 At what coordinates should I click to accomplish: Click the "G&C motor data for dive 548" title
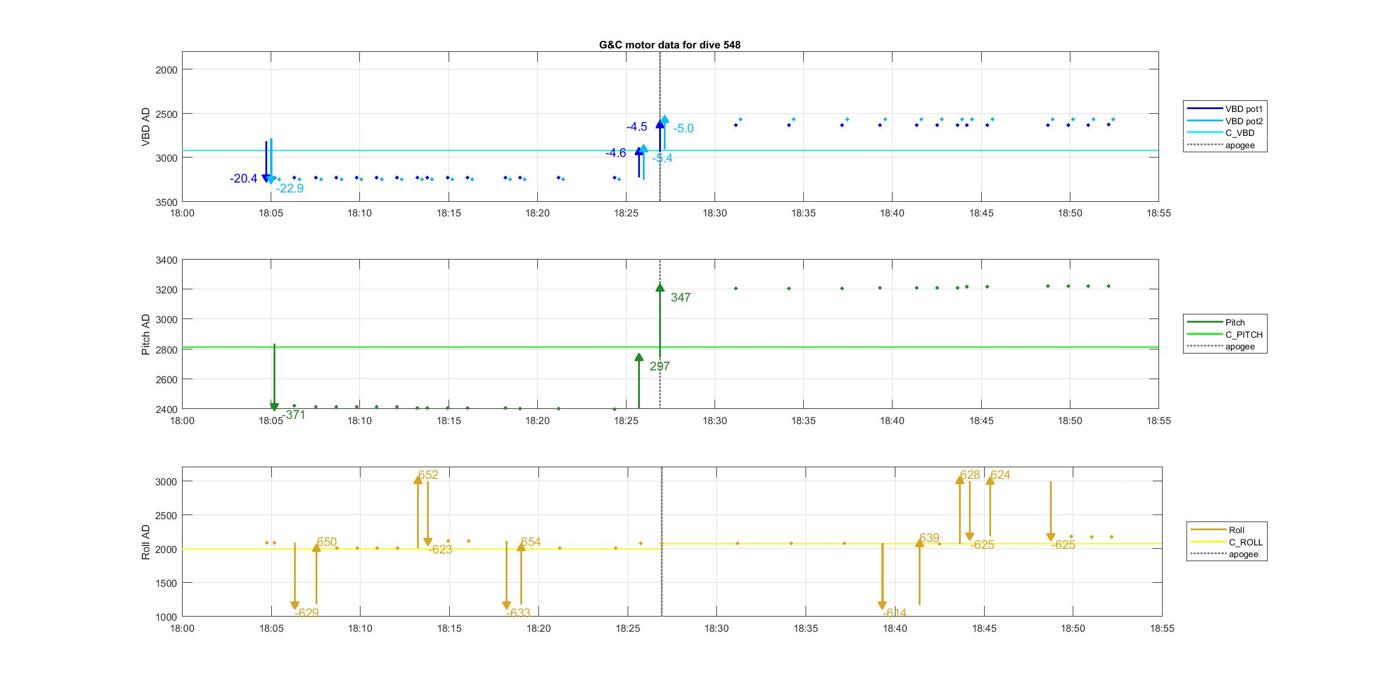pos(669,45)
